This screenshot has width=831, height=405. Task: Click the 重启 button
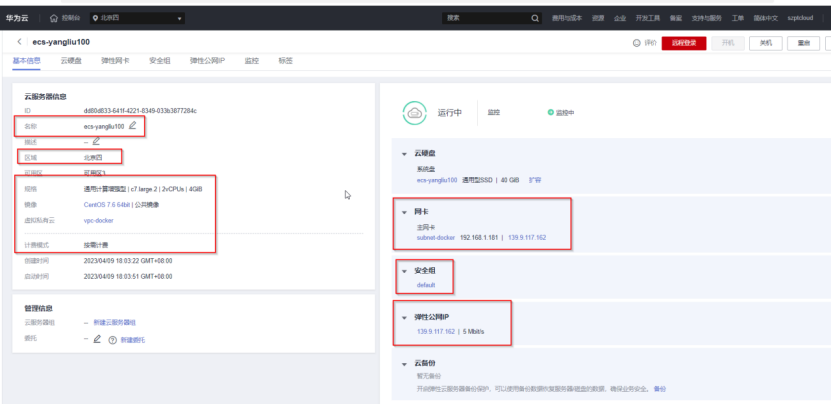click(x=803, y=43)
